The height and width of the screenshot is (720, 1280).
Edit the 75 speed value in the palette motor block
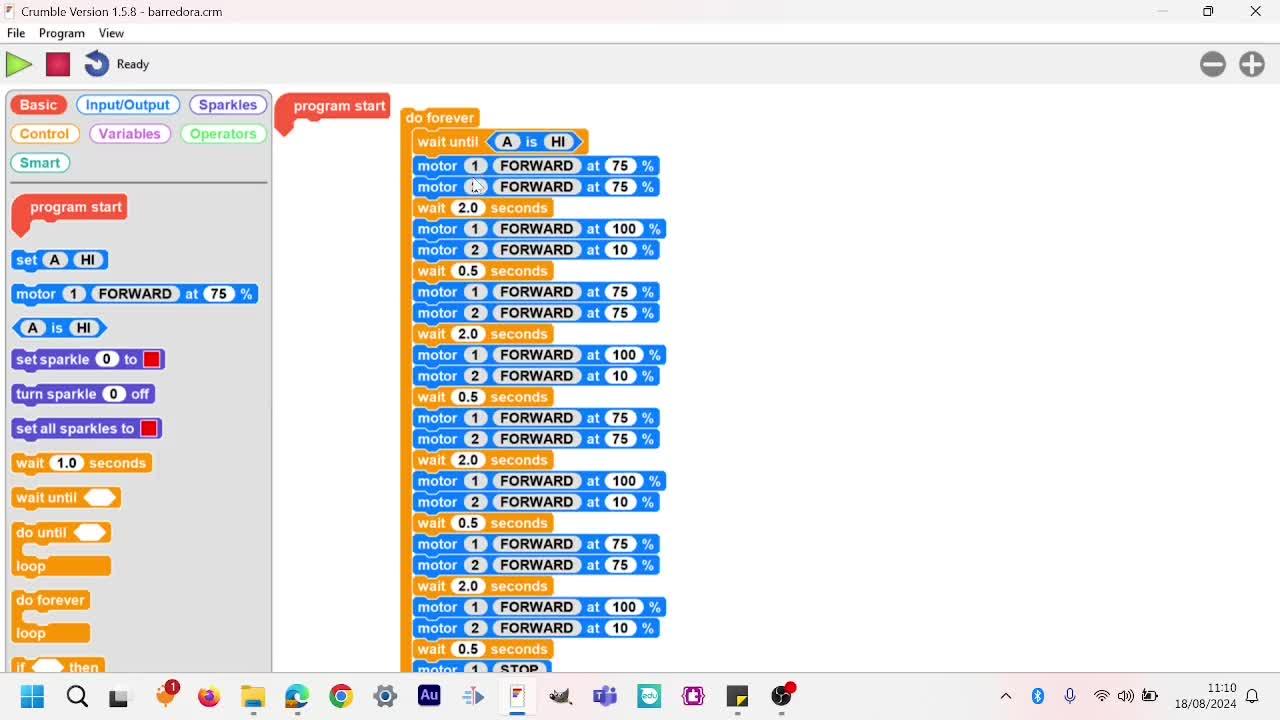click(x=218, y=294)
